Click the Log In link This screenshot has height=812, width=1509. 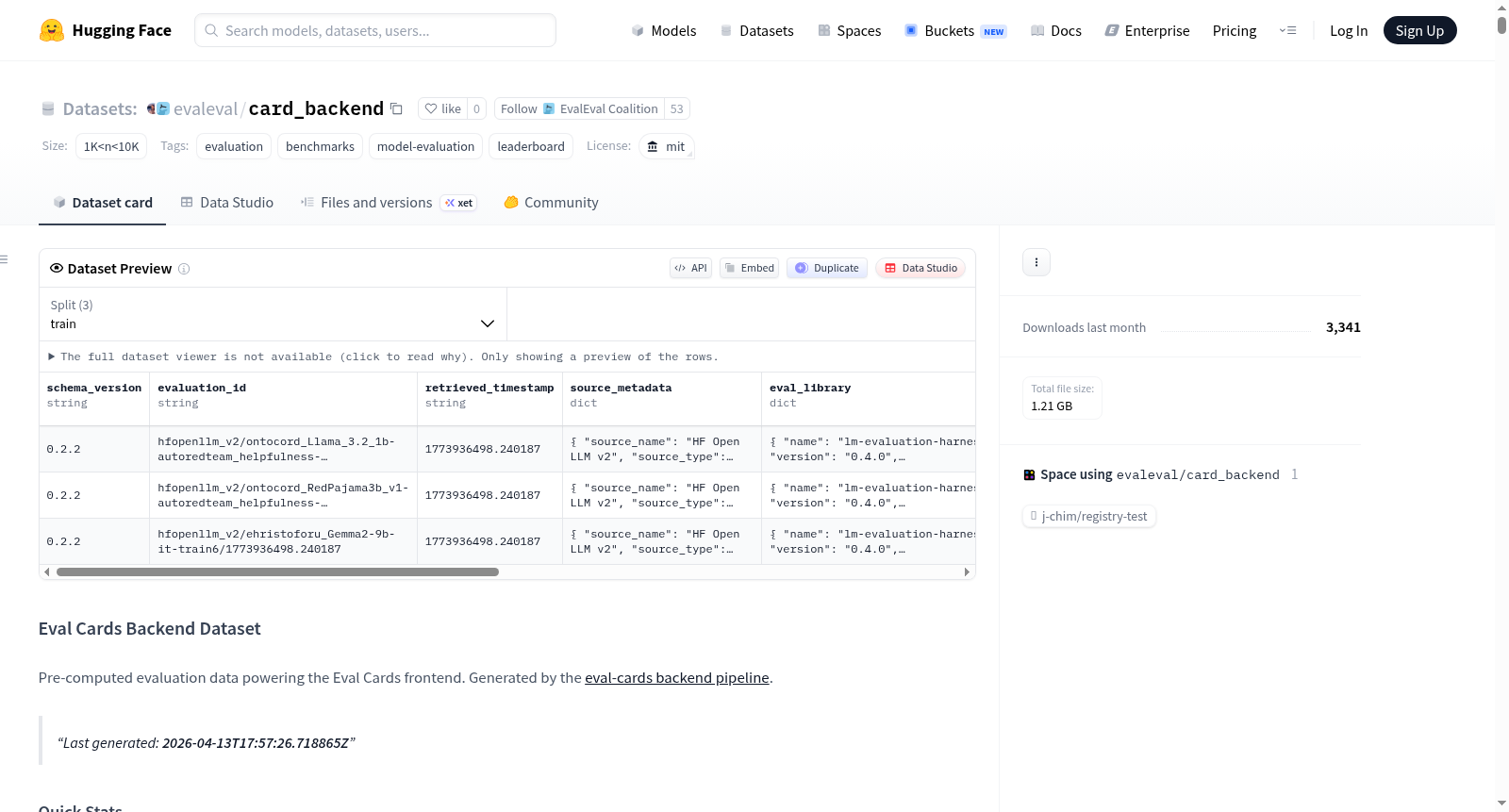coord(1349,30)
